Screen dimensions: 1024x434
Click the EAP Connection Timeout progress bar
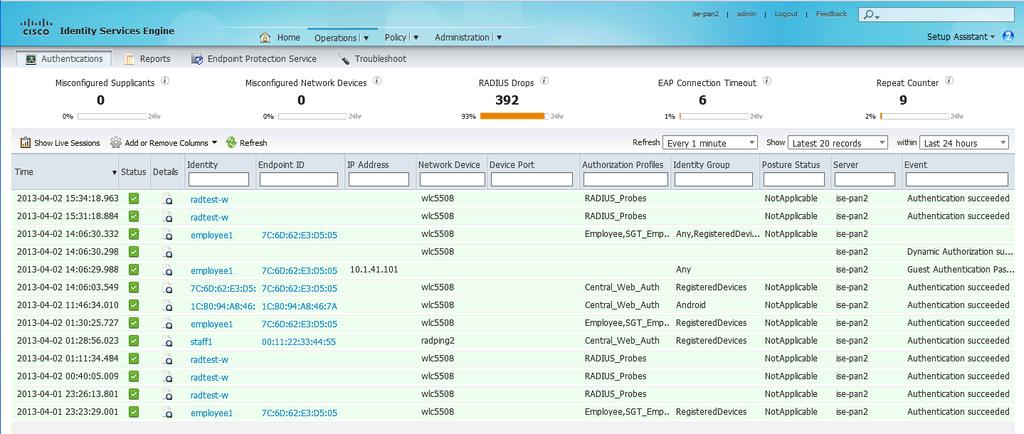click(714, 116)
